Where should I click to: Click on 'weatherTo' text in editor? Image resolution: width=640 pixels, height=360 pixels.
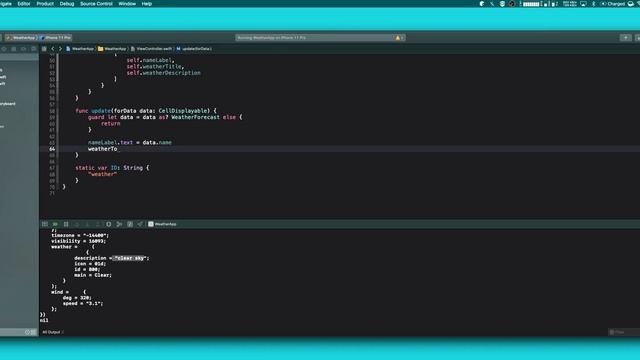click(102, 149)
